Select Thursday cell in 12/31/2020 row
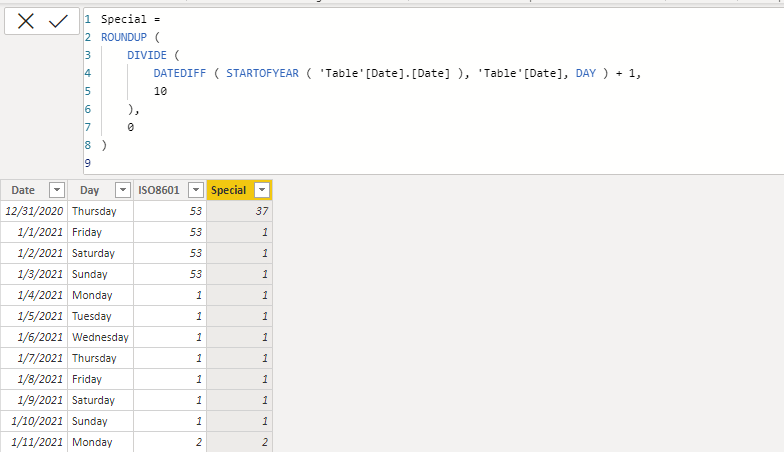The width and height of the screenshot is (784, 452). [100, 211]
